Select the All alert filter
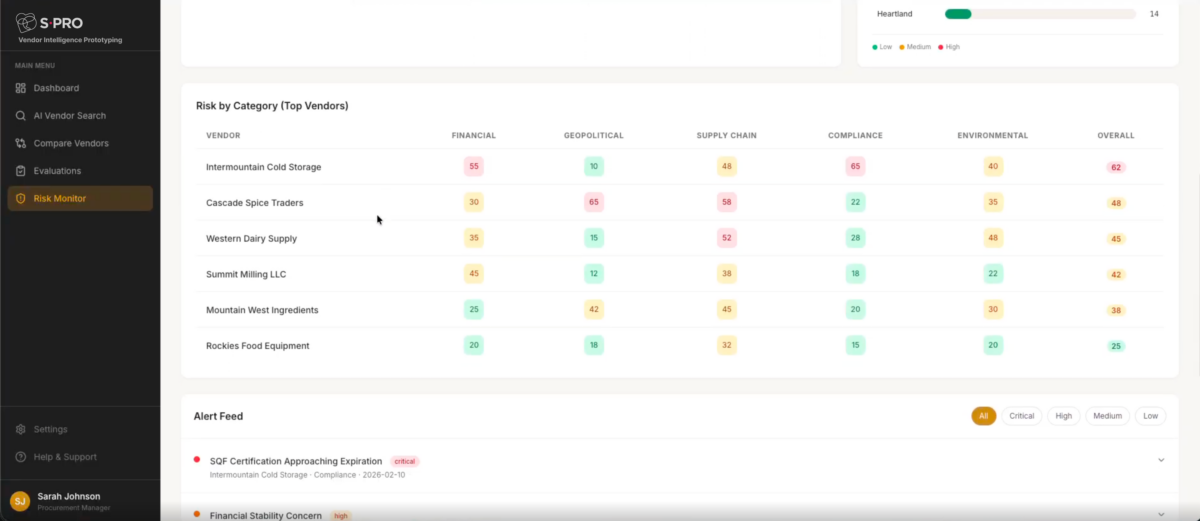Screen dimensions: 1200x521 coord(983,416)
